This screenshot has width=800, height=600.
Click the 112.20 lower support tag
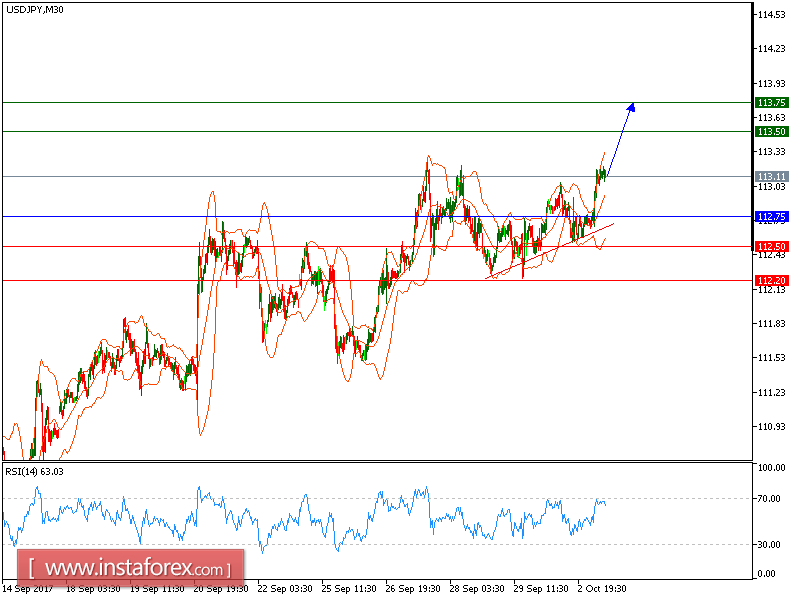coord(770,280)
